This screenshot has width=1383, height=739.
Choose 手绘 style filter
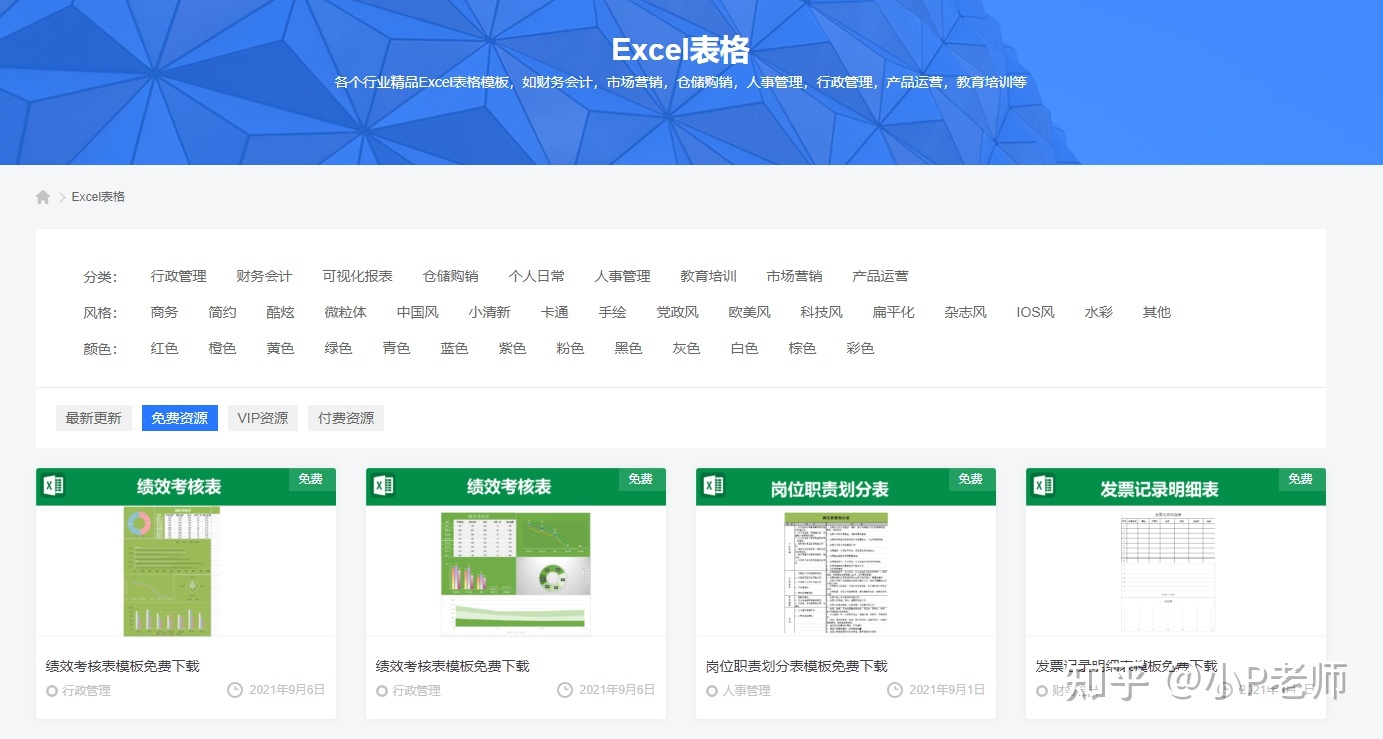point(613,312)
